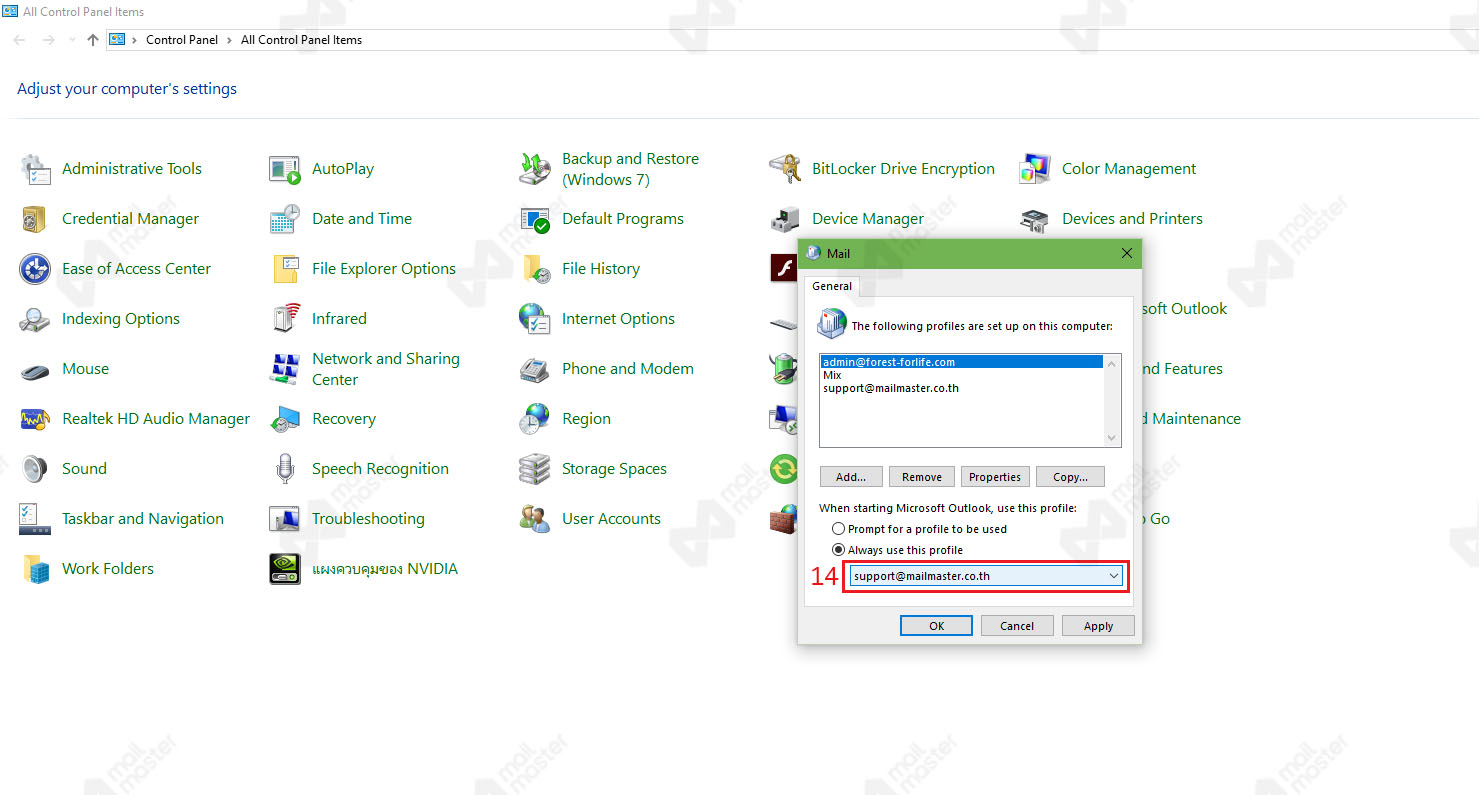Open the Credential Manager icon
This screenshot has width=1479, height=795.
point(35,219)
